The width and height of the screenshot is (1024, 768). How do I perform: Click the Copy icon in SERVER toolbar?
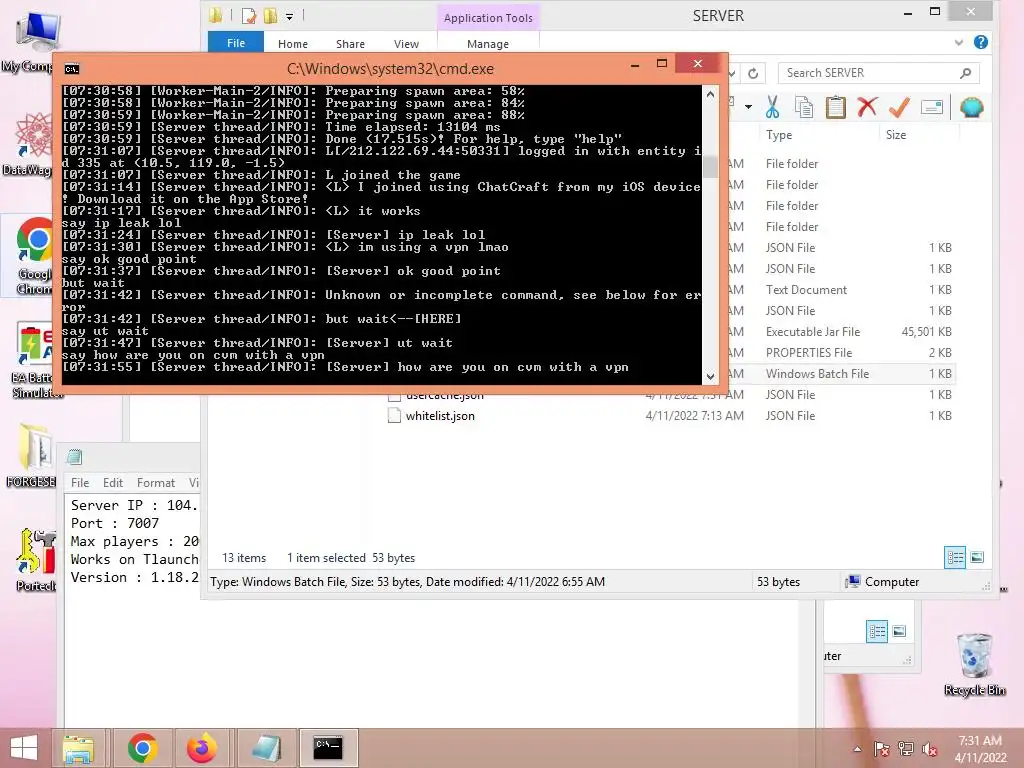point(804,107)
